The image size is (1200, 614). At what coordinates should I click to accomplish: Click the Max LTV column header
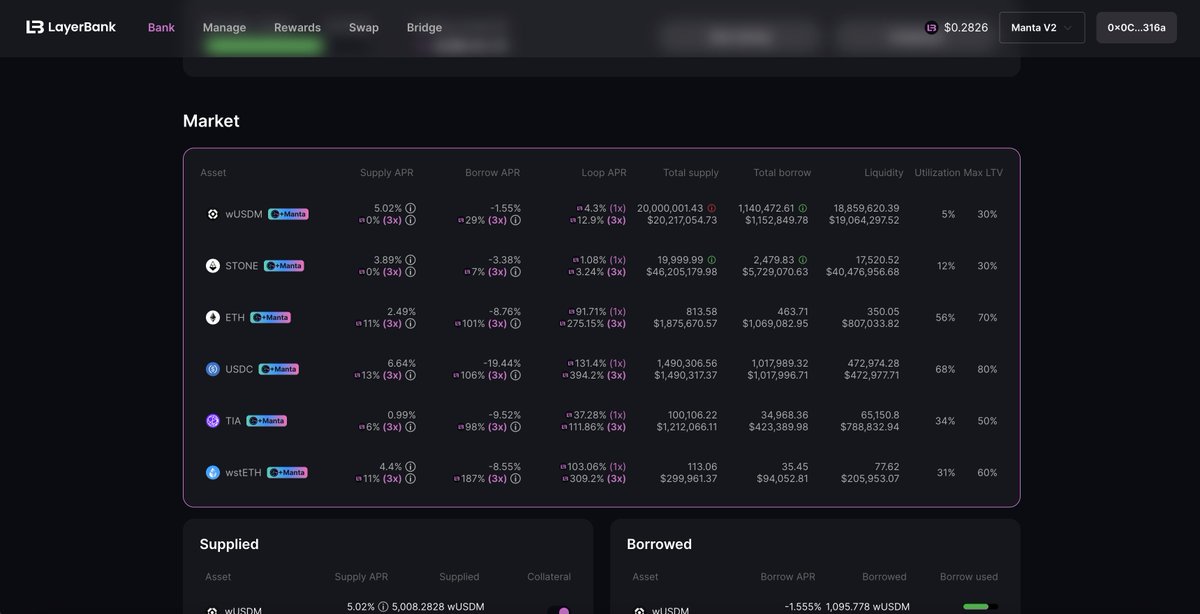pos(983,173)
